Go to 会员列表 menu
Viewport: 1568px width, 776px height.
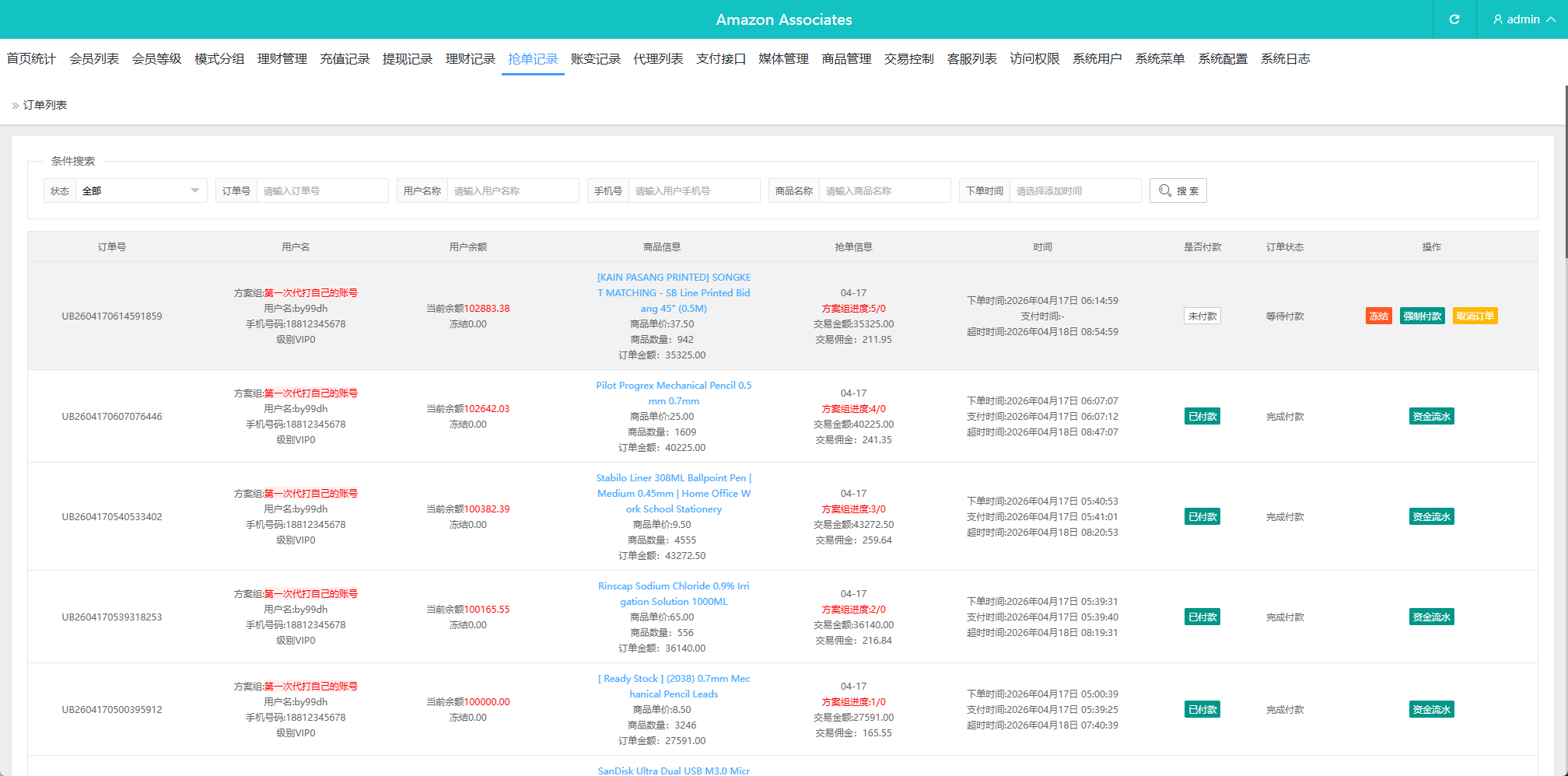[x=94, y=58]
